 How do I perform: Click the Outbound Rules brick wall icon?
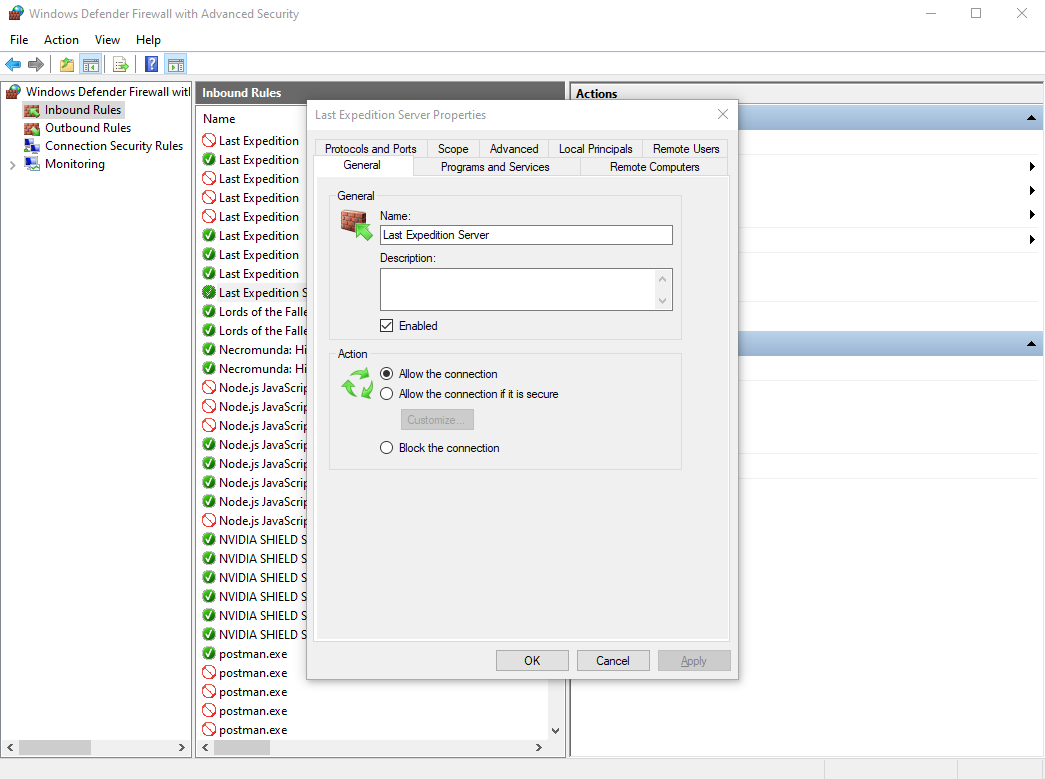pyautogui.click(x=32, y=128)
